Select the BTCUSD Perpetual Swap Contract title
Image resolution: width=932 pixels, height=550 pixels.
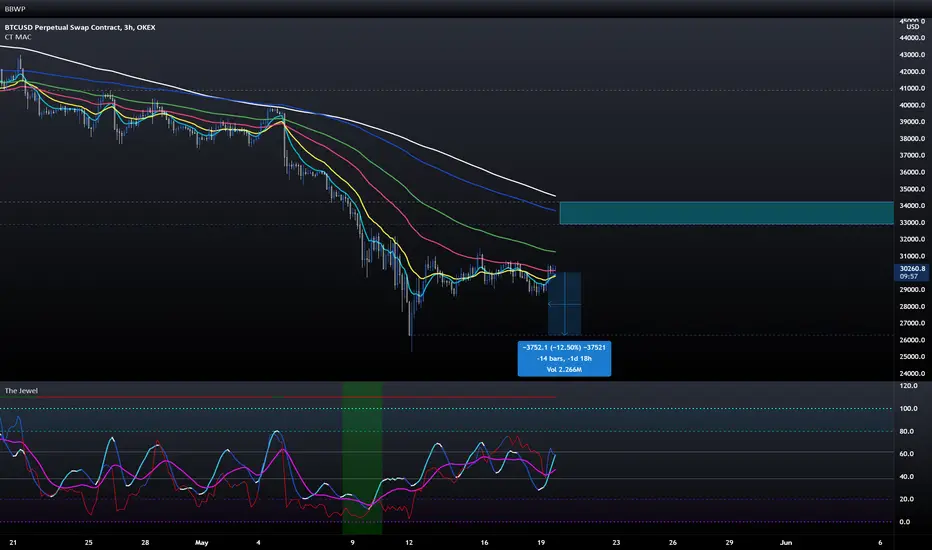pos(80,27)
